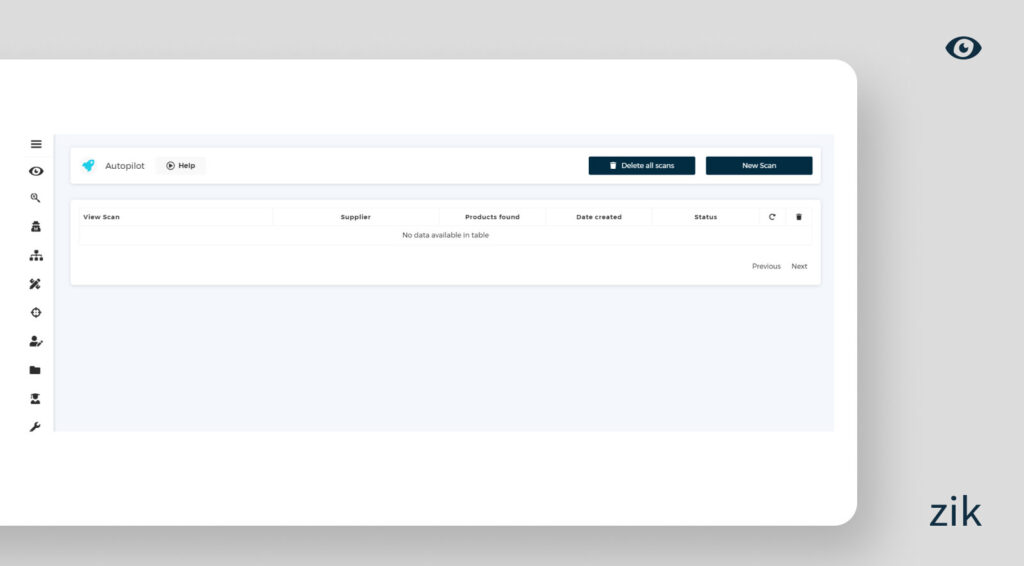Open the folder icon in the sidebar
The height and width of the screenshot is (566, 1024).
coord(36,370)
